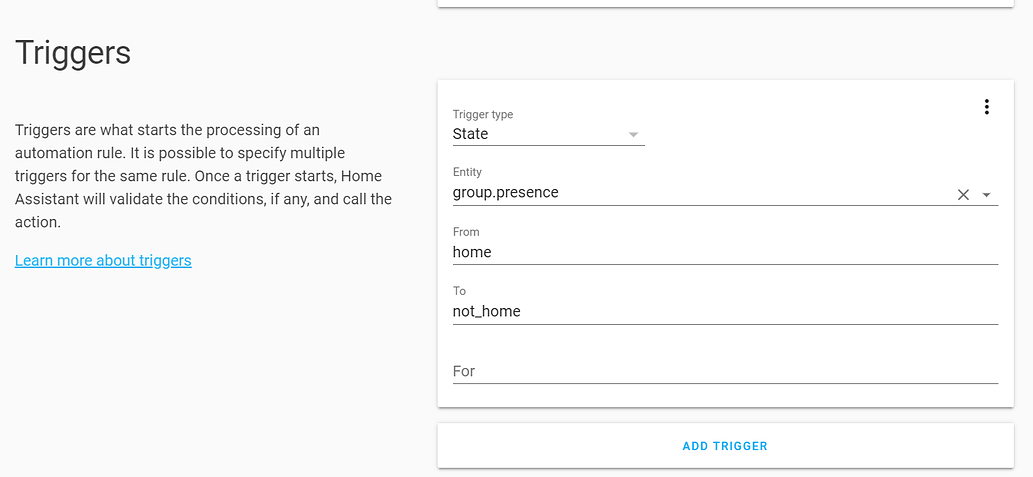Image resolution: width=1033 pixels, height=477 pixels.
Task: Select the State trigger type value
Action: (x=470, y=134)
